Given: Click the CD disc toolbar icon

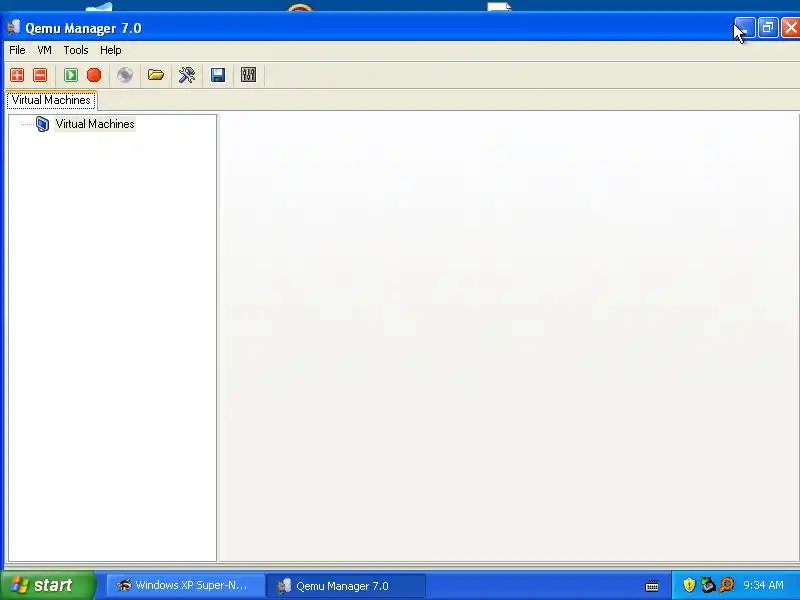Looking at the screenshot, I should pos(125,75).
